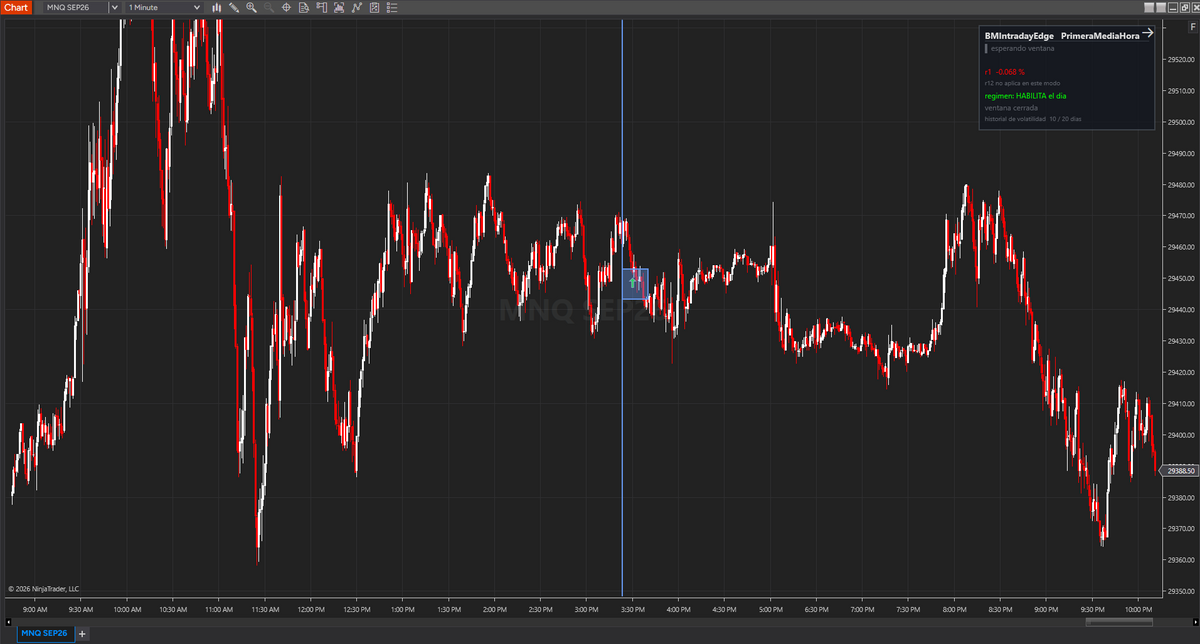Toggle the crosshair cursor tool
Screen dimensions: 1200x644
tap(286, 7)
